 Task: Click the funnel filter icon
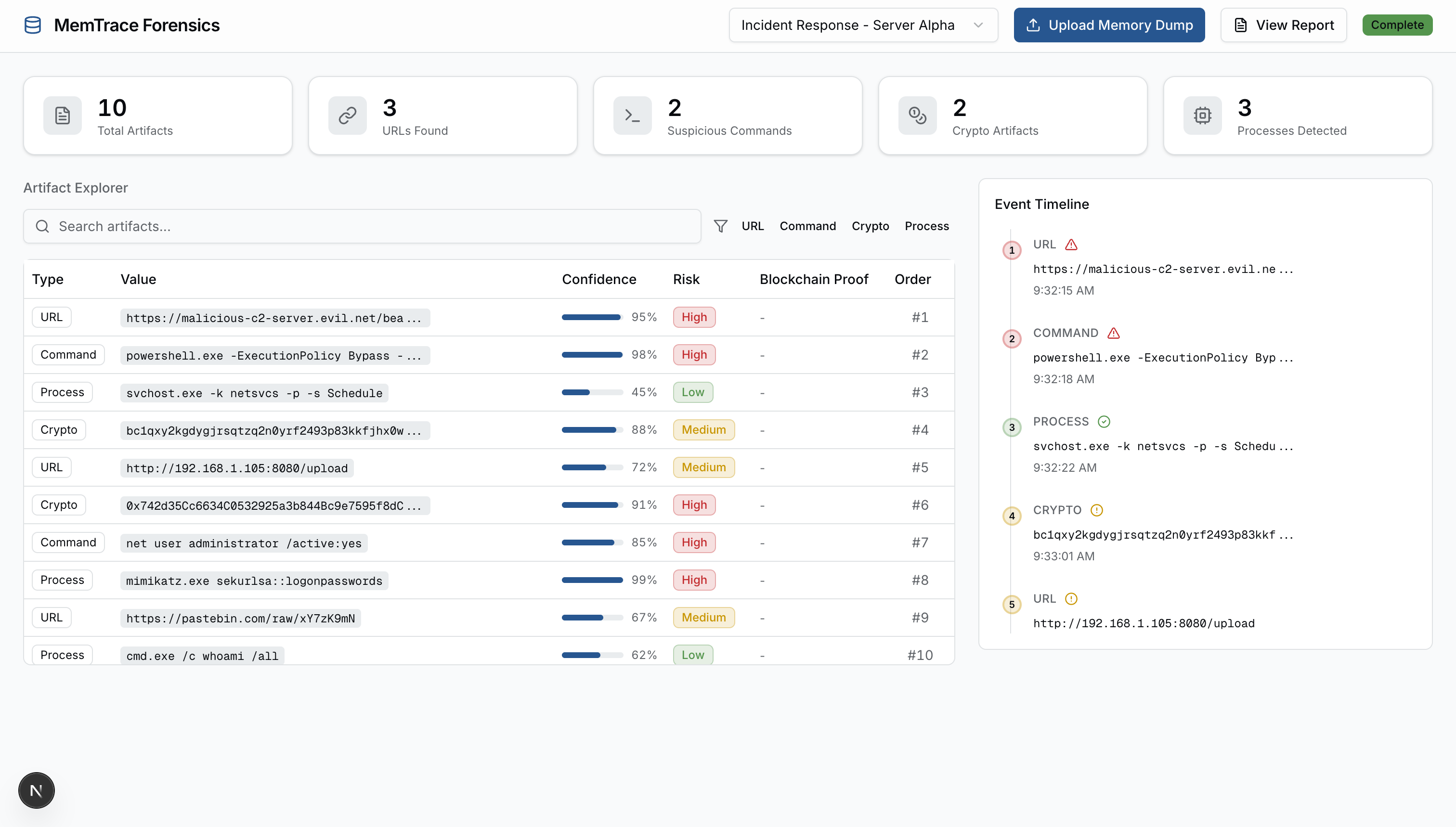tap(720, 226)
